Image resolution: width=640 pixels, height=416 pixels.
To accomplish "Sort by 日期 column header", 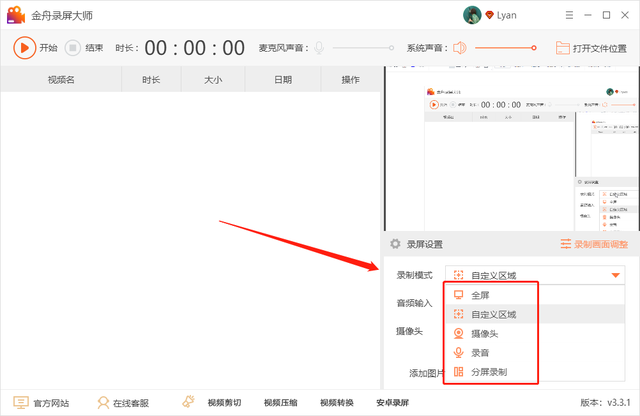I will (x=283, y=80).
